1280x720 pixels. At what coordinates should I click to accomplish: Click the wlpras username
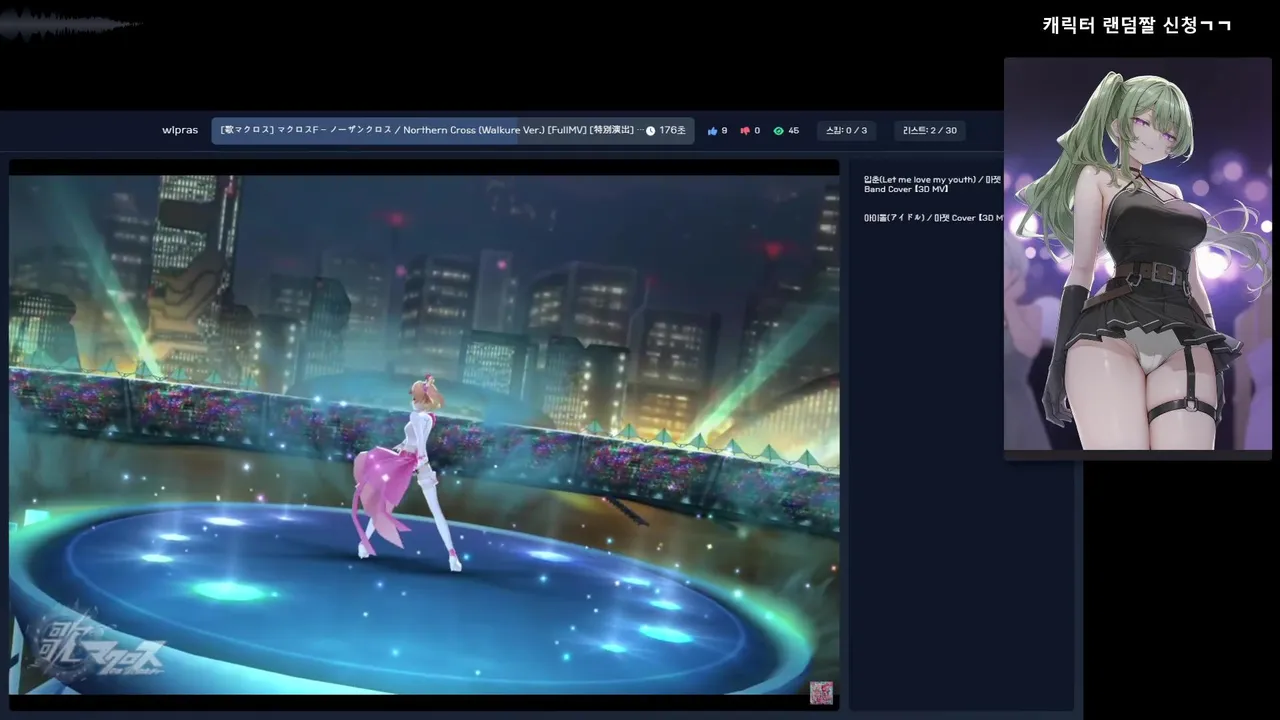pyautogui.click(x=180, y=131)
